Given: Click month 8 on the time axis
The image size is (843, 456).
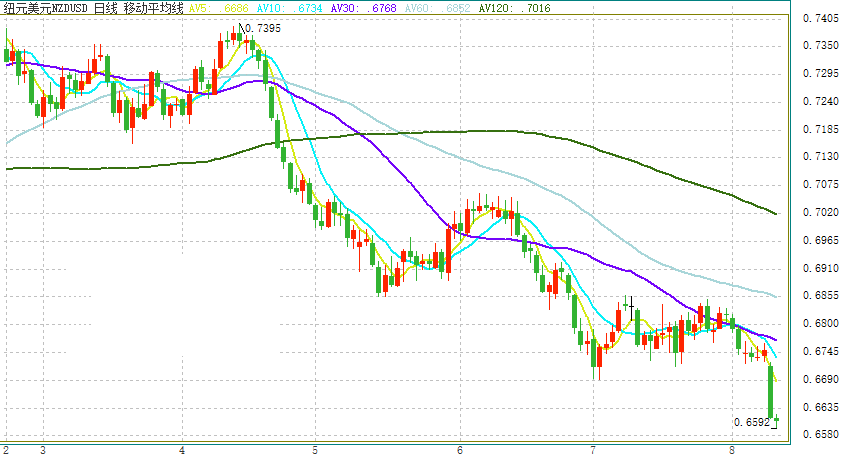Looking at the screenshot, I should pyautogui.click(x=733, y=449).
